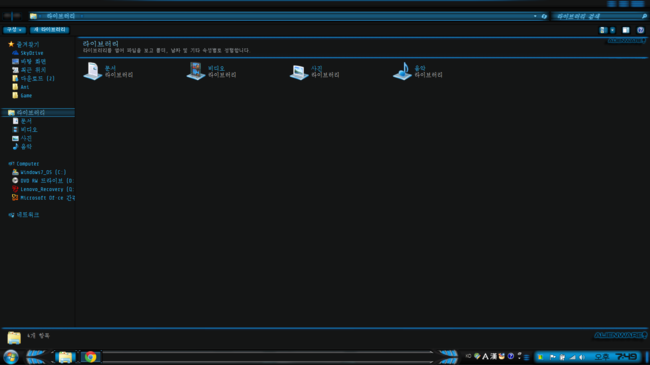Select Computer in the navigation tree
This screenshot has width=650, height=365.
(24, 164)
